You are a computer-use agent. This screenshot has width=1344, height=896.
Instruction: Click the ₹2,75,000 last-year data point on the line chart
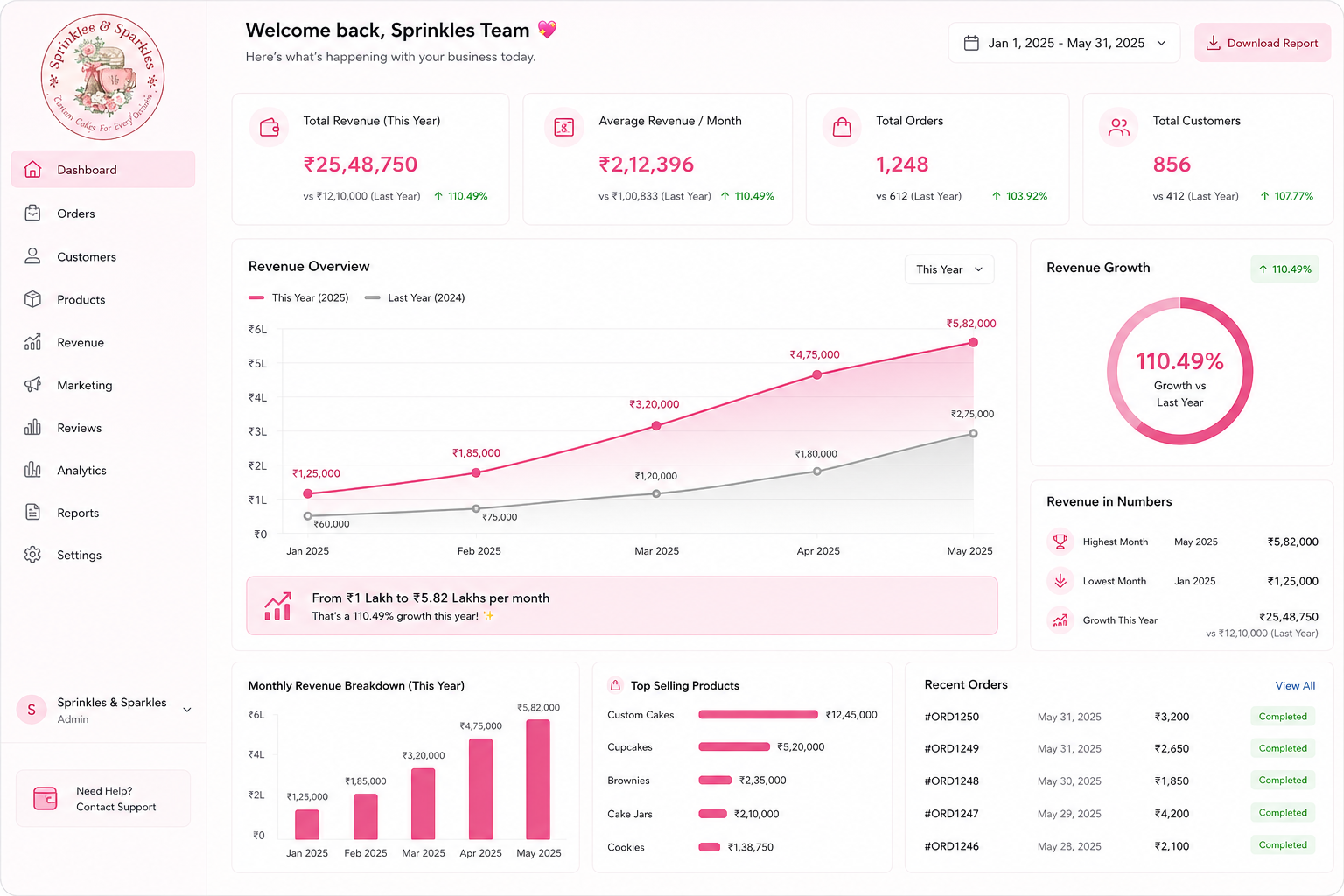[x=973, y=433]
